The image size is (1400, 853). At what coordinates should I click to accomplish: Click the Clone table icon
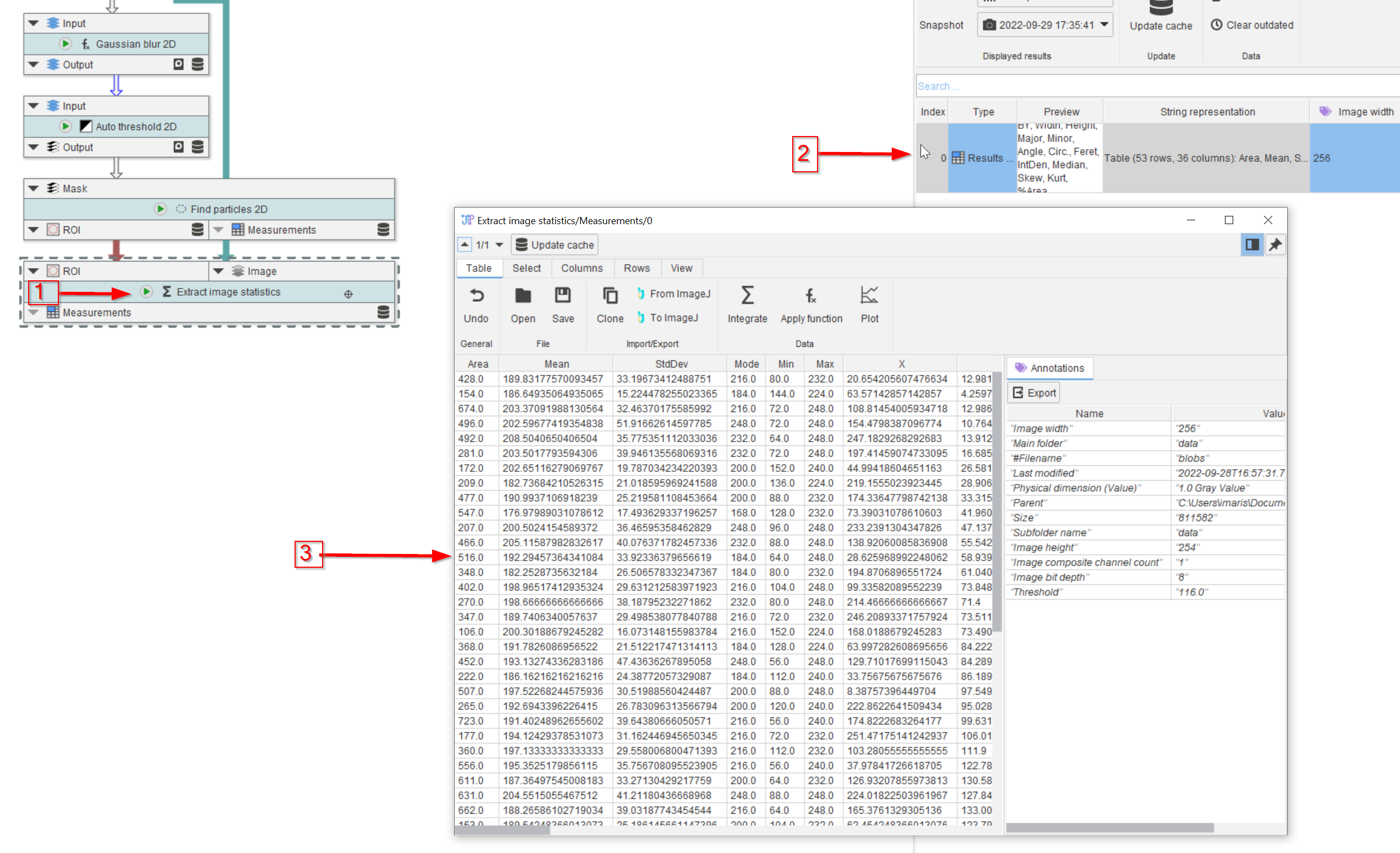click(x=609, y=296)
